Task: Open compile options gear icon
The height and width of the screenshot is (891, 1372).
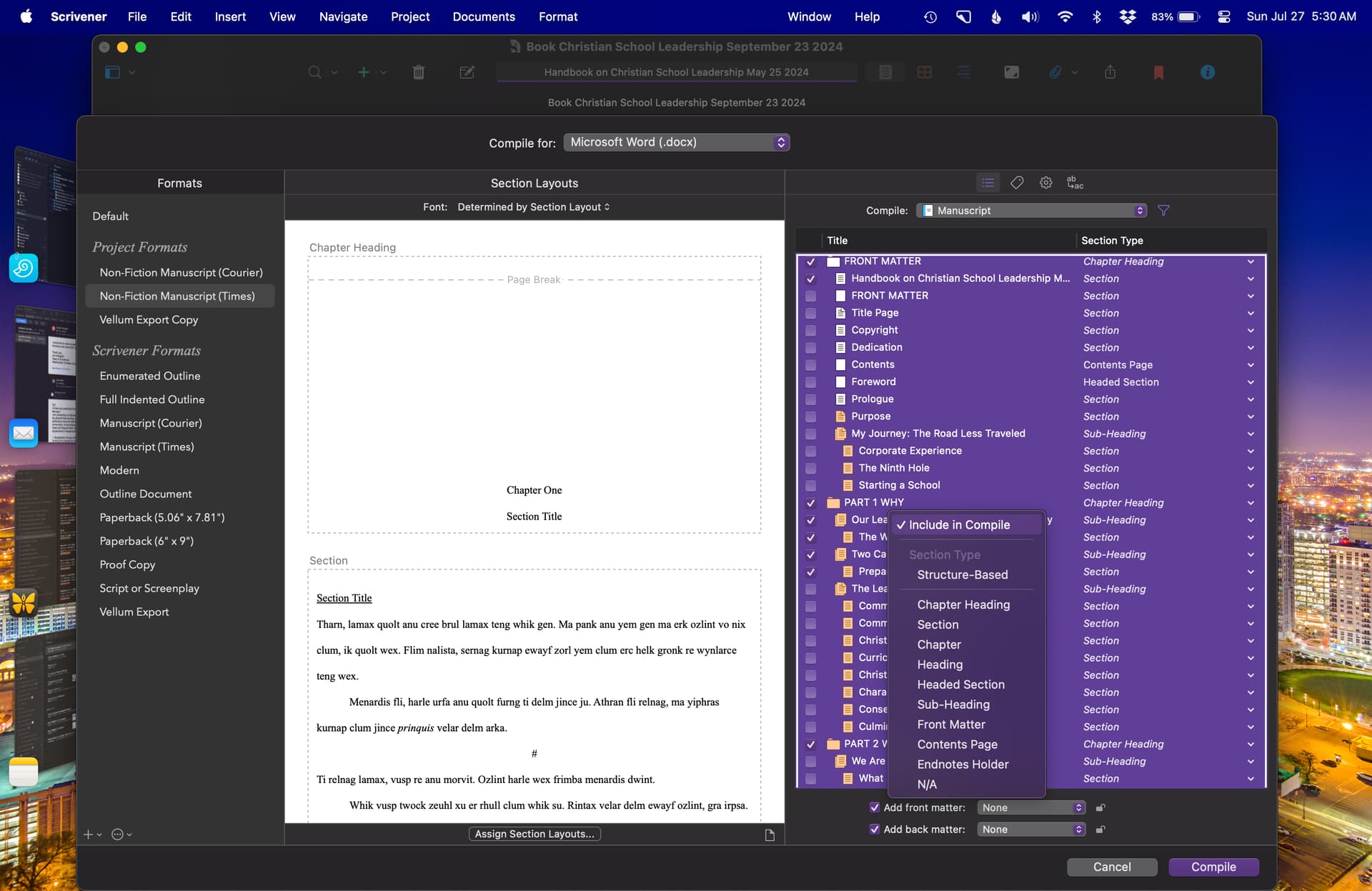Action: click(x=1045, y=183)
